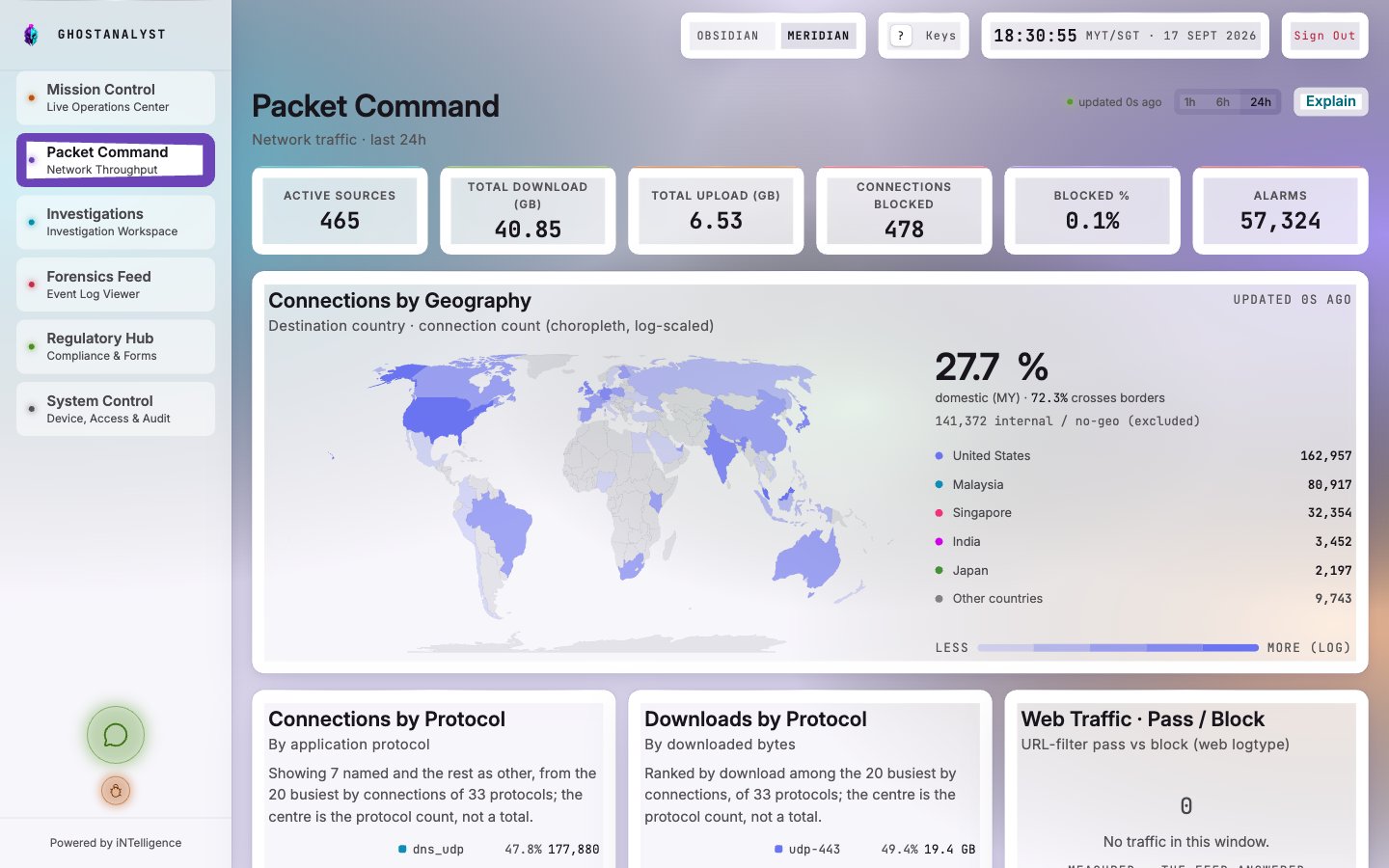The image size is (1389, 868).
Task: Click the Active Sources card
Action: [340, 210]
